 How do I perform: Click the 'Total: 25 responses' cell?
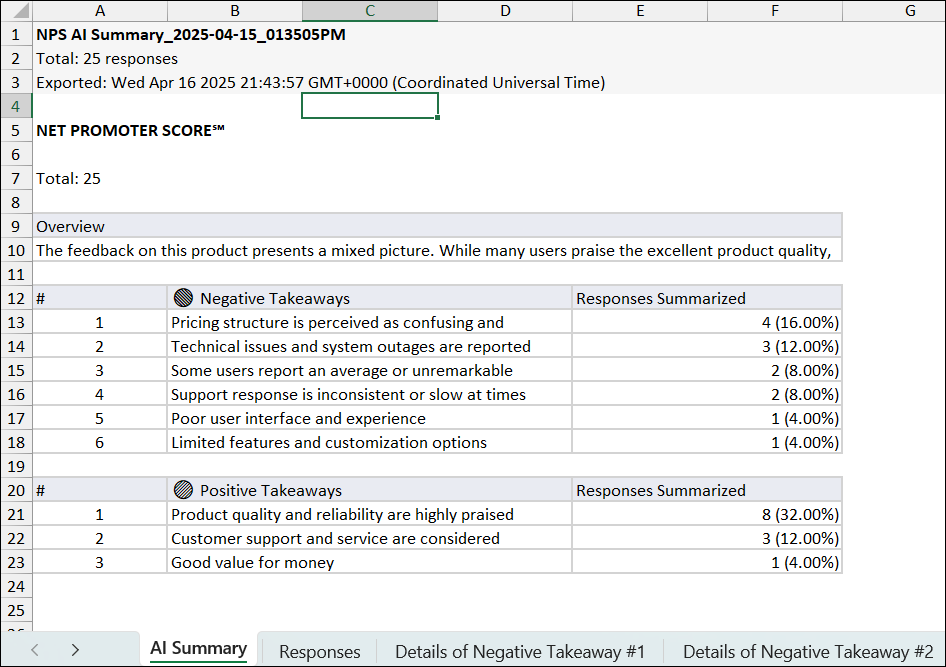click(107, 58)
